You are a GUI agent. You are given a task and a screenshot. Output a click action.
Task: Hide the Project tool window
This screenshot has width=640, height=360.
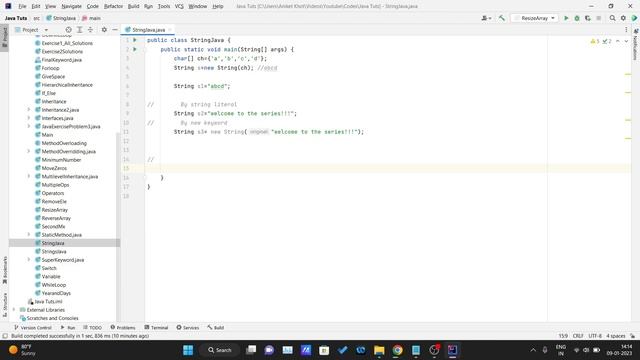tap(115, 30)
